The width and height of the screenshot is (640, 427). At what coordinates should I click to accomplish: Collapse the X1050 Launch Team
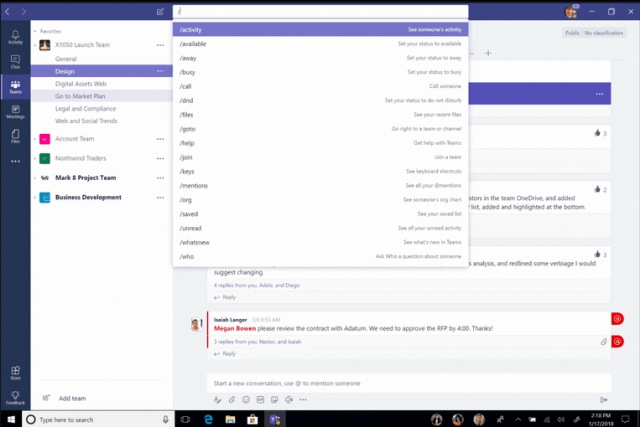click(x=35, y=45)
